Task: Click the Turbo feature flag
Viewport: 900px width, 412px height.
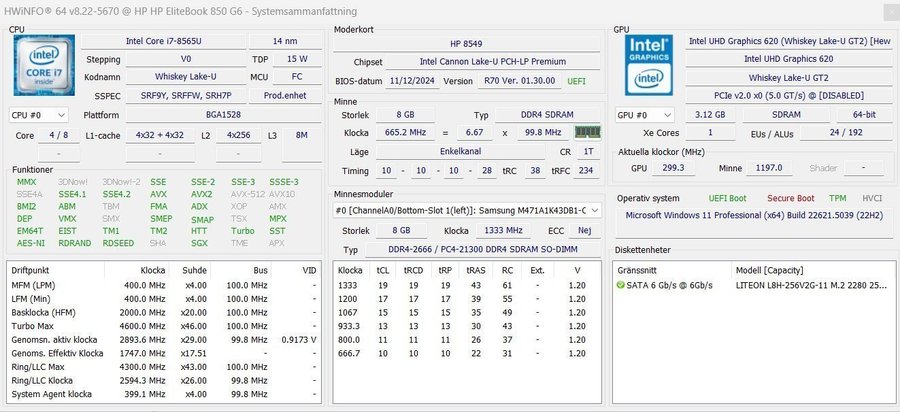Action: [x=242, y=231]
